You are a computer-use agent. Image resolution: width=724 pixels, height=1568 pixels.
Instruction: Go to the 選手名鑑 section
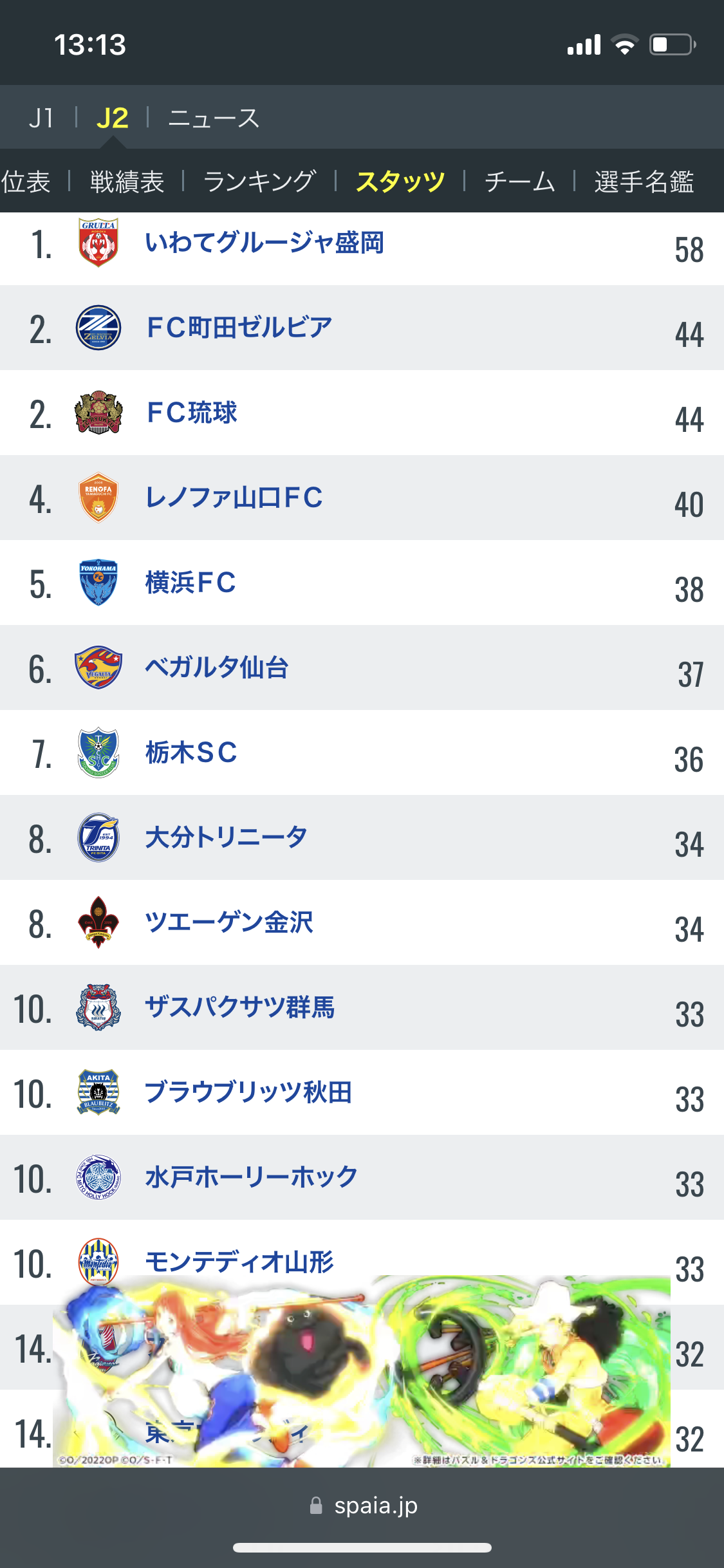tap(644, 182)
